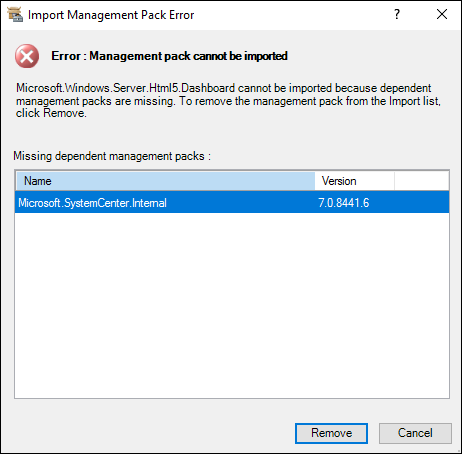Click the divider after the Version header
Screen dimensions: 462x454
pos(395,181)
